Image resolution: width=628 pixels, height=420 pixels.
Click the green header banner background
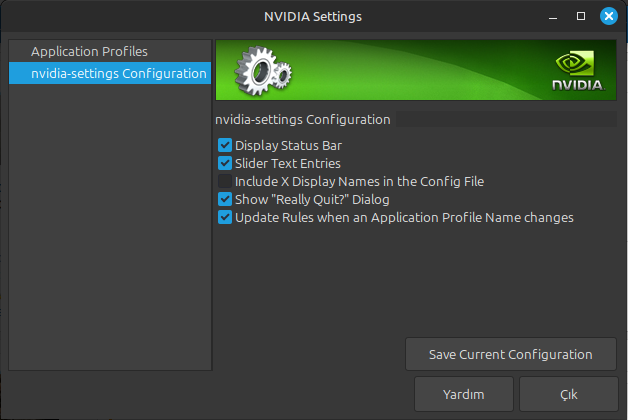point(420,69)
